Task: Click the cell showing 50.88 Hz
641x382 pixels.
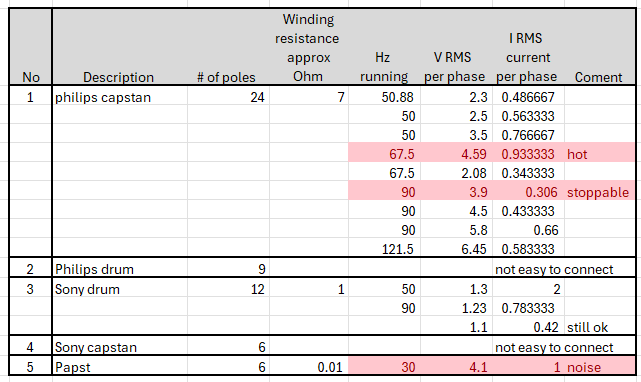Action: pyautogui.click(x=384, y=97)
